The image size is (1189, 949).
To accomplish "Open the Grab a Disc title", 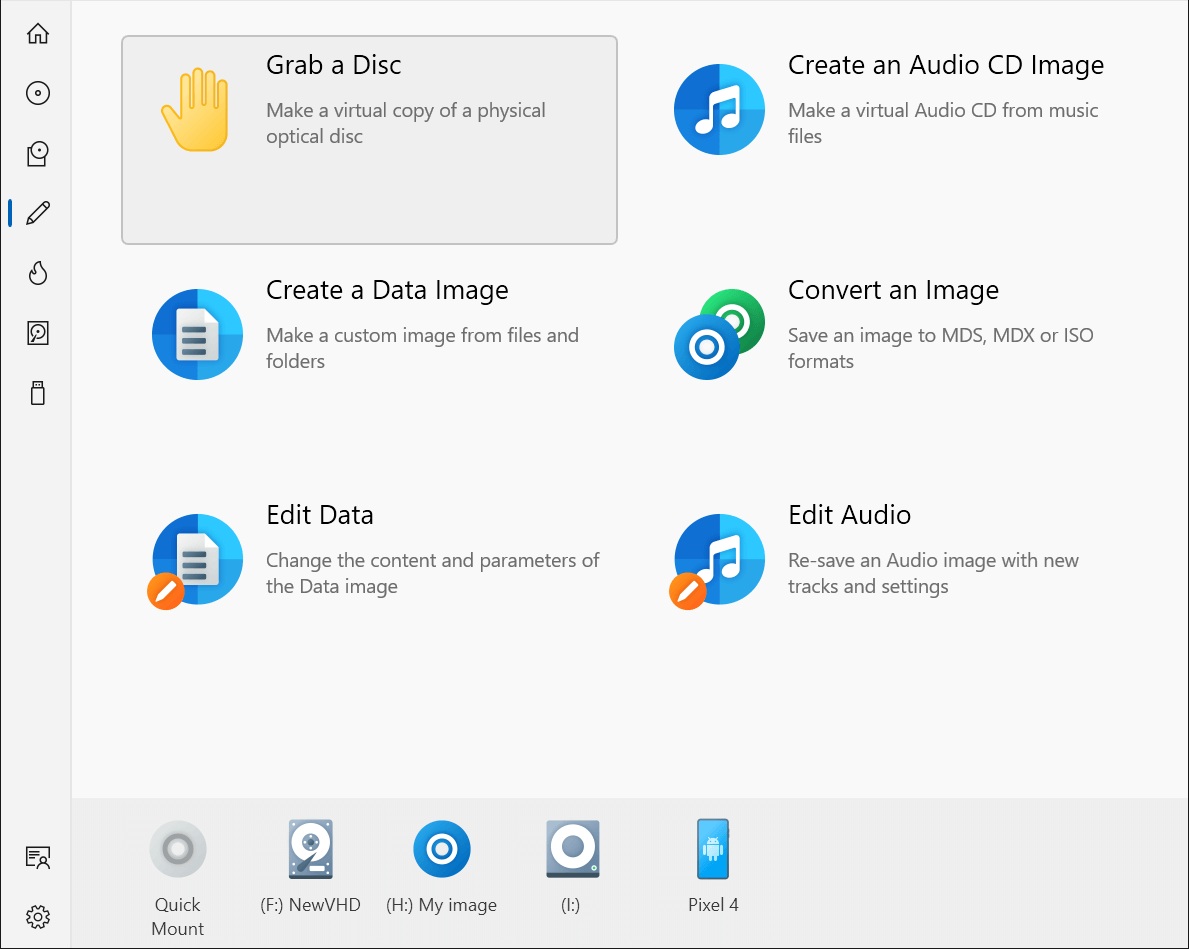I will pyautogui.click(x=334, y=65).
